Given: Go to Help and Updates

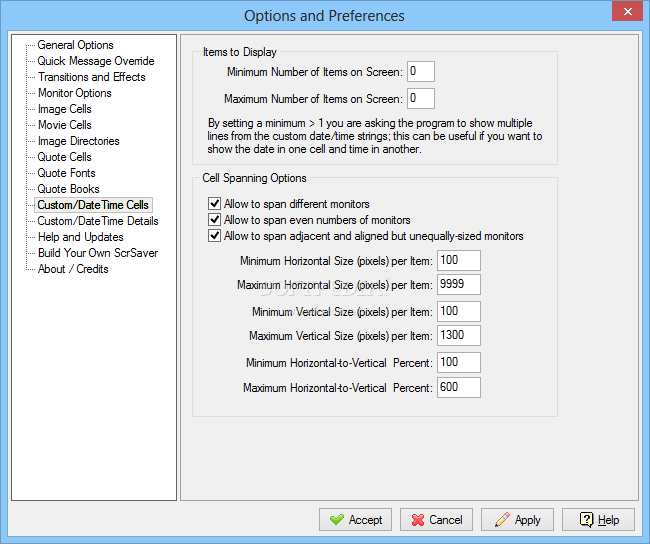Looking at the screenshot, I should pos(81,237).
